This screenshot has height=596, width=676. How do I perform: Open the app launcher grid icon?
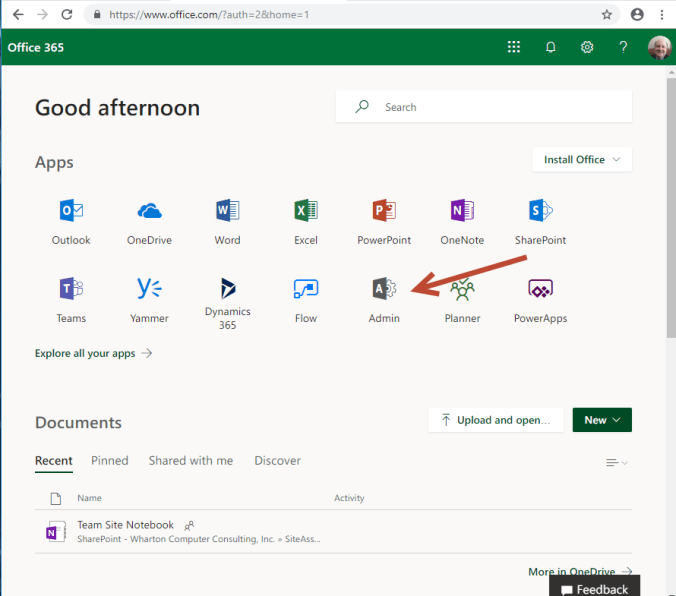tap(513, 47)
